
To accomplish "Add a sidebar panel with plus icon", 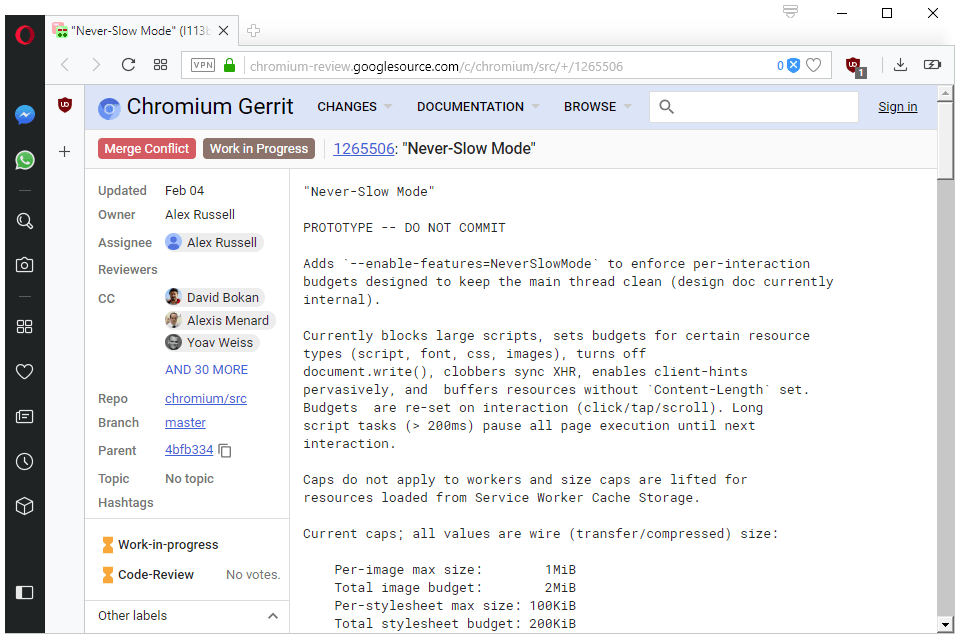I will coord(65,151).
